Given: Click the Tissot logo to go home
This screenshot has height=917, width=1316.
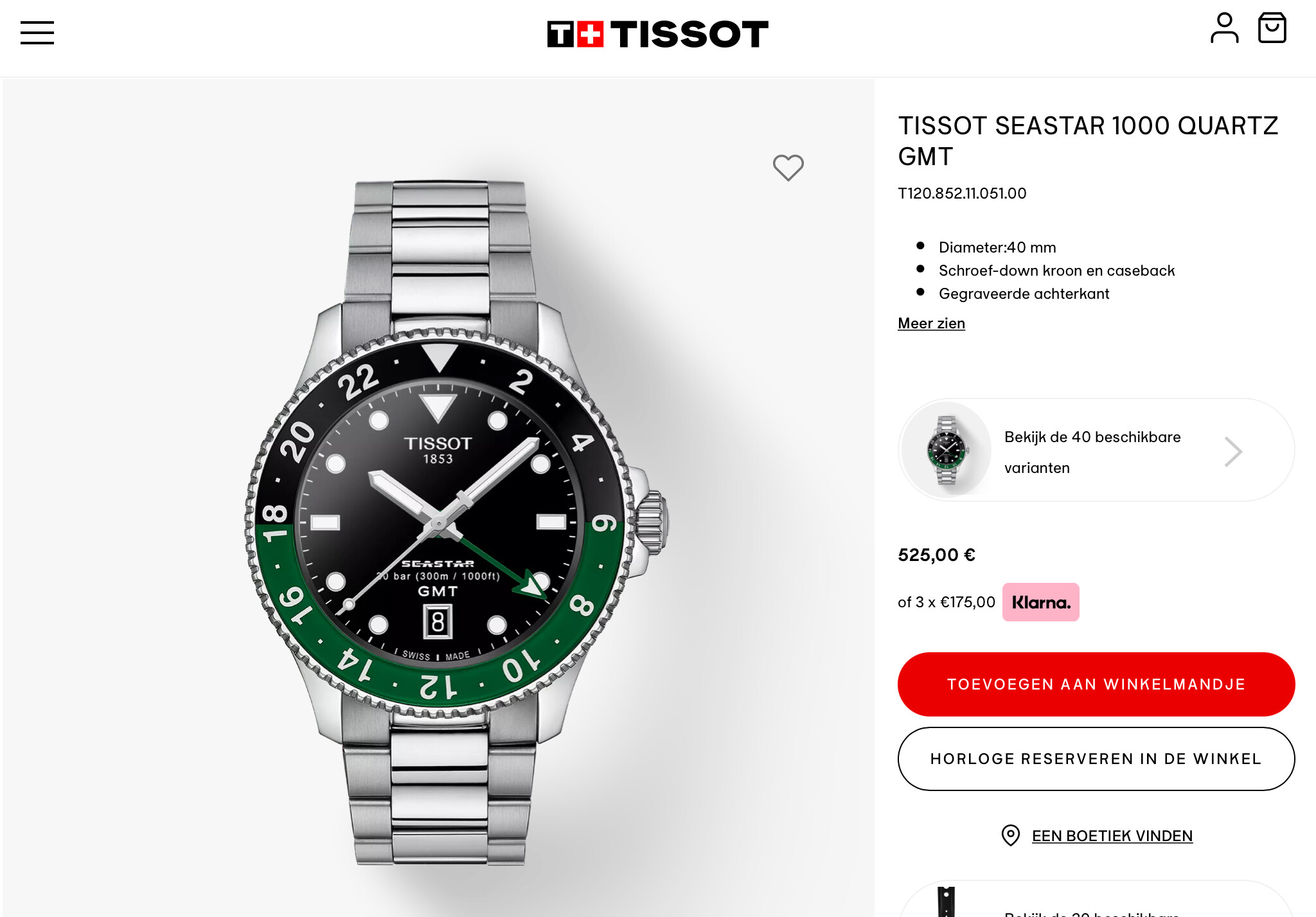Looking at the screenshot, I should (x=657, y=33).
